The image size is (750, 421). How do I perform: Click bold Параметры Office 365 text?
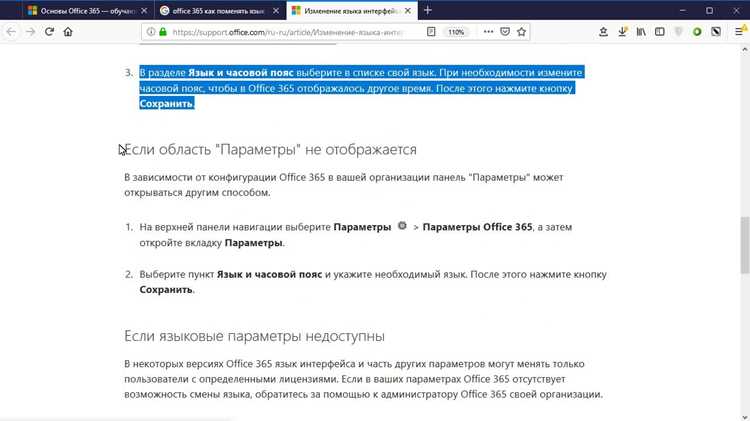[477, 227]
